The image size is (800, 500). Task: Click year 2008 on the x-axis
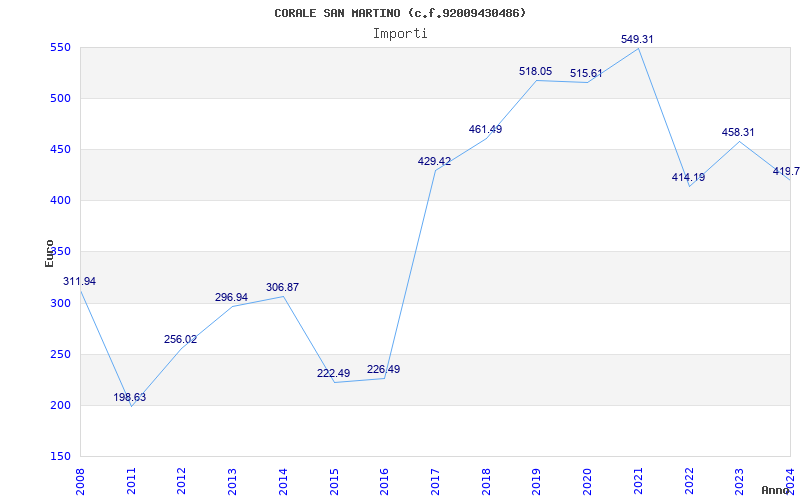[x=80, y=480]
